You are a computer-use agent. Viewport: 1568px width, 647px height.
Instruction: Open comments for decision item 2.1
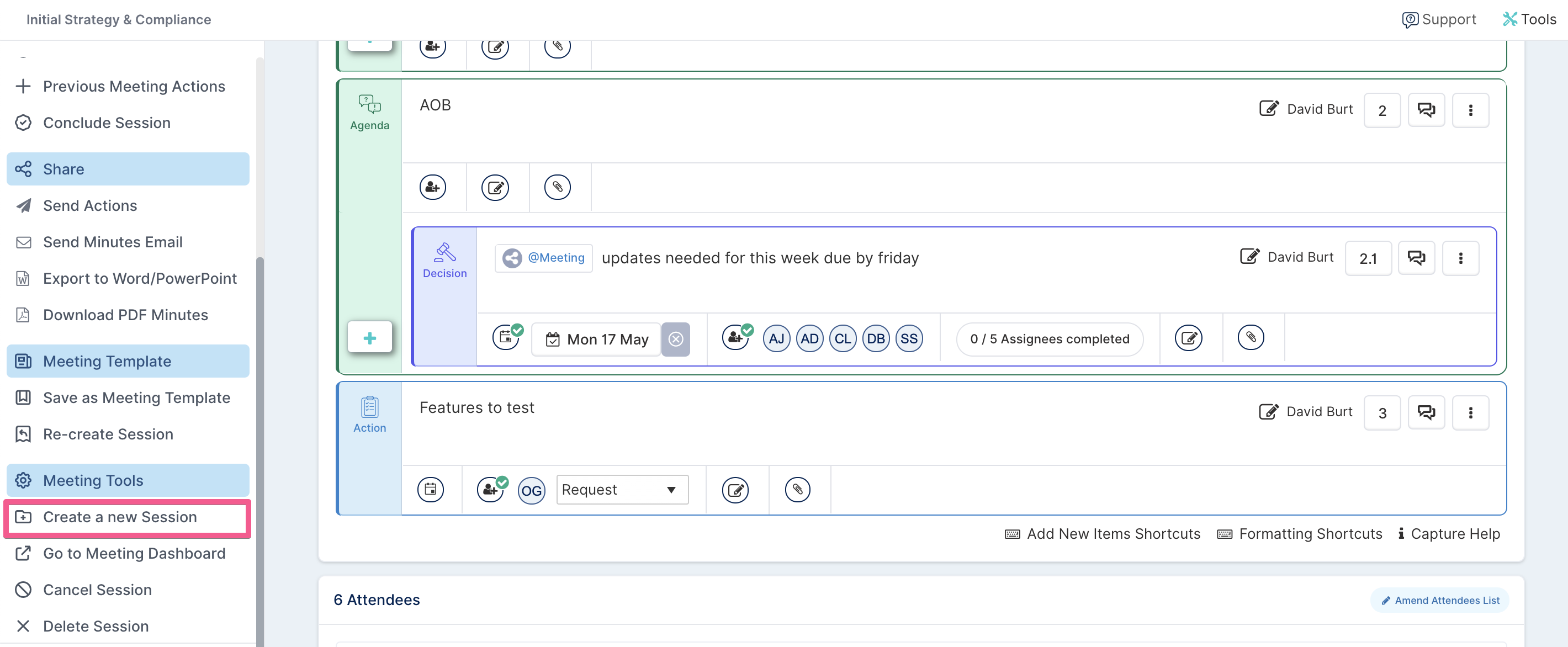tap(1416, 258)
